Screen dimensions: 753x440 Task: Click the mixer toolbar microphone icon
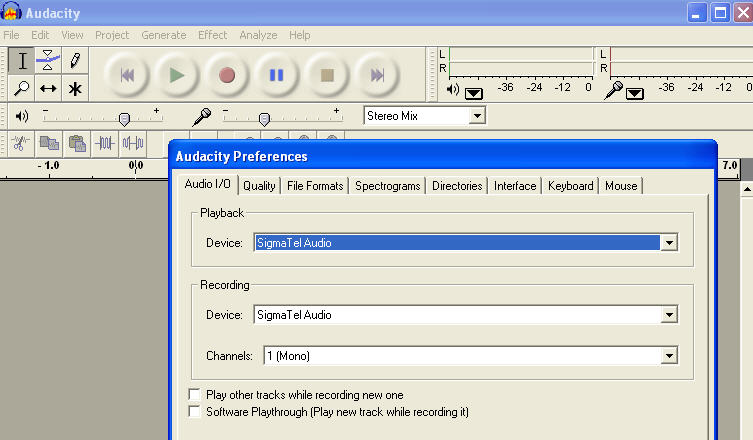[201, 117]
